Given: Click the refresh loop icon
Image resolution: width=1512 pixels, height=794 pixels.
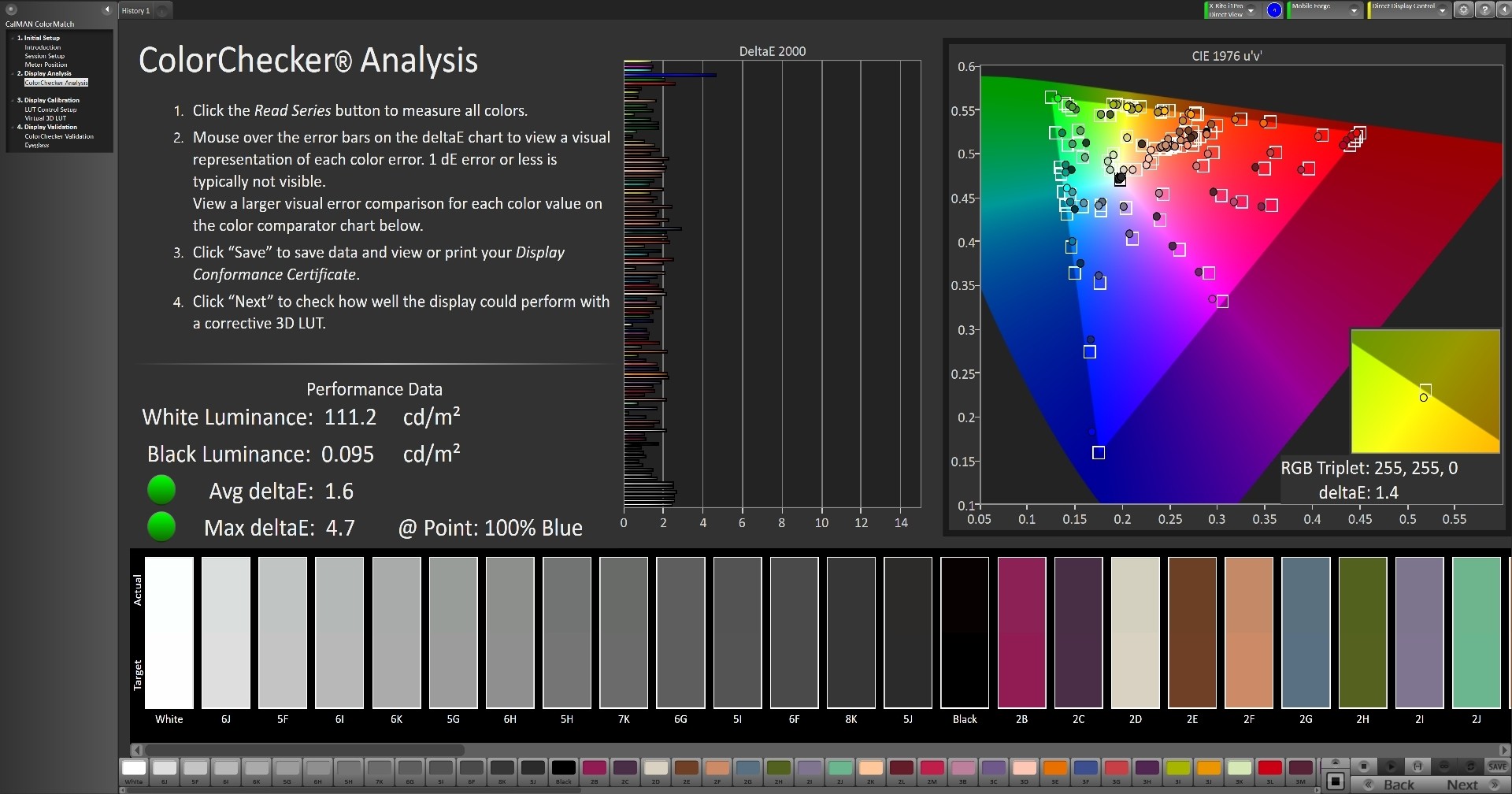Looking at the screenshot, I should (1470, 766).
